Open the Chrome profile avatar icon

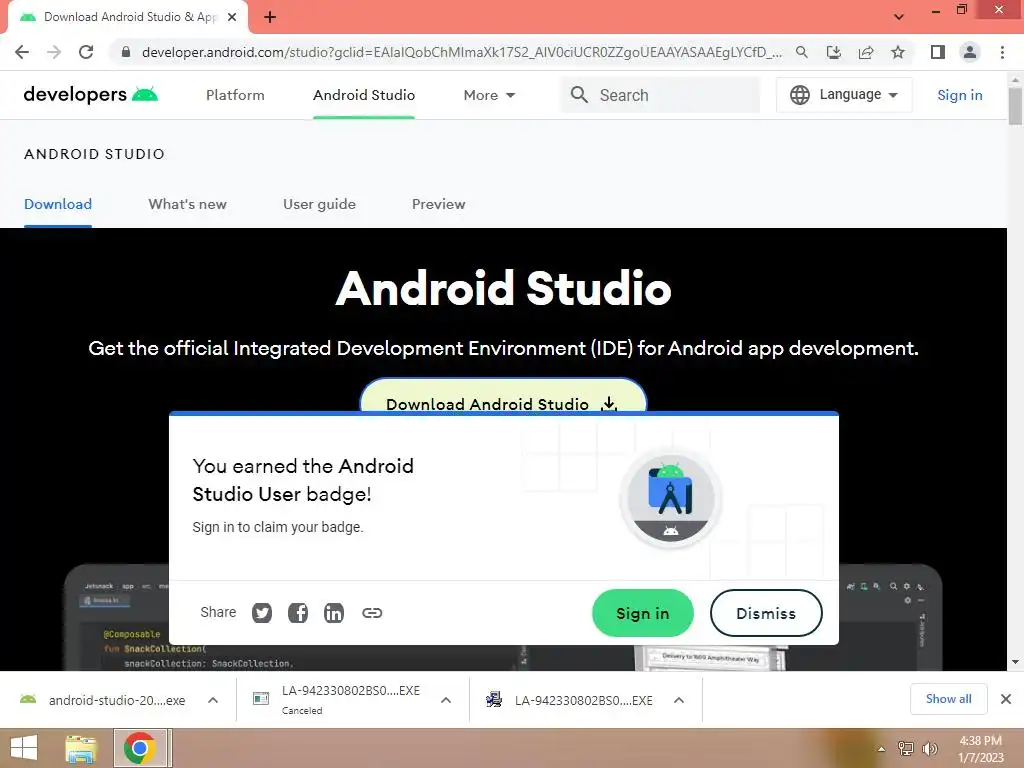click(x=970, y=52)
